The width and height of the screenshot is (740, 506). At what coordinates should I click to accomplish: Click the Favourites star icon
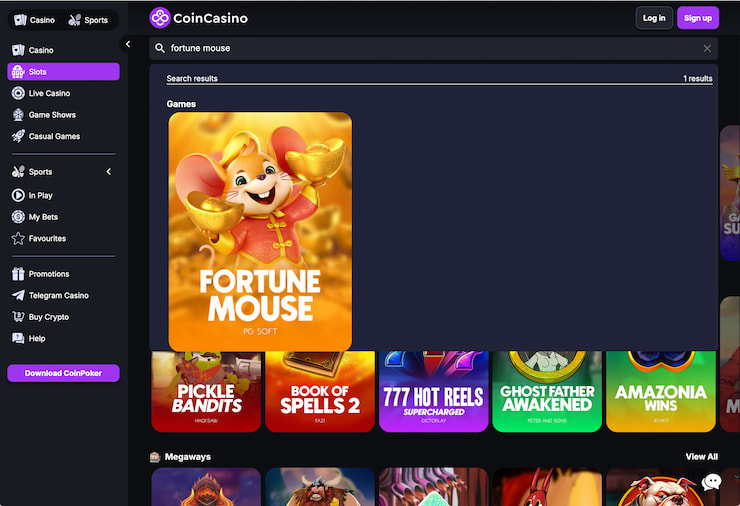[18, 238]
